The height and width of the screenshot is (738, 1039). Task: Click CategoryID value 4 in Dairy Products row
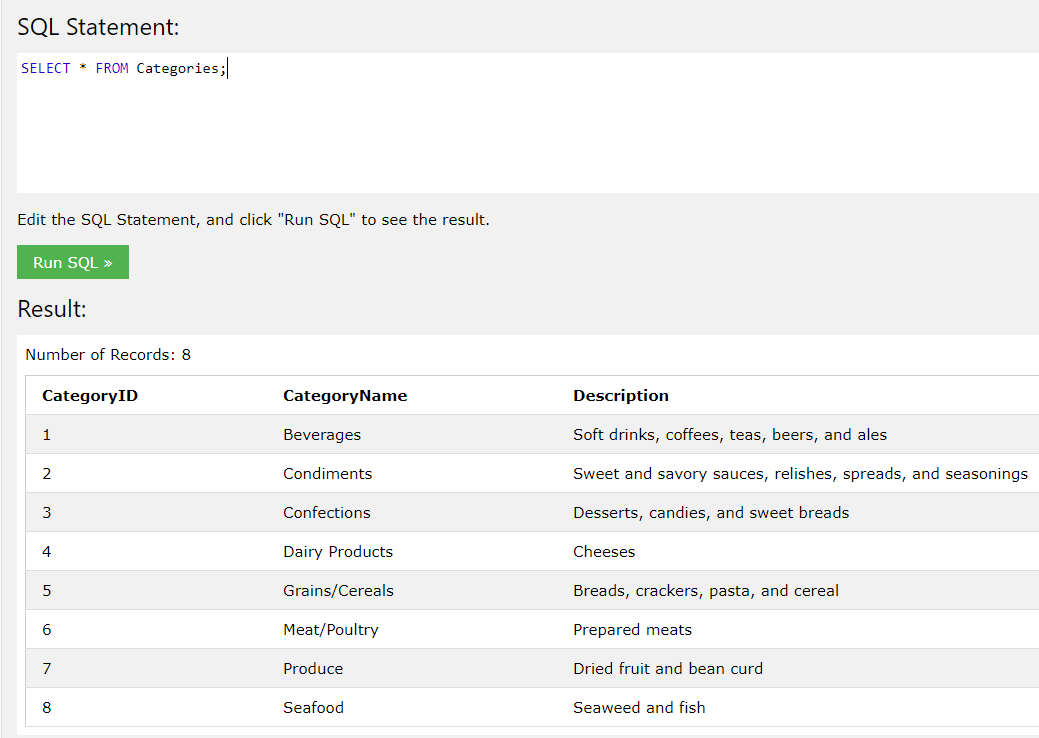(x=46, y=552)
